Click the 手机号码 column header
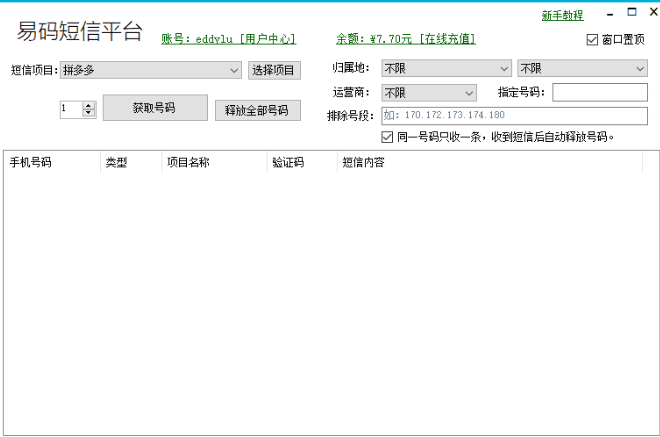Screen dimensions: 660x437 pyautogui.click(x=52, y=163)
